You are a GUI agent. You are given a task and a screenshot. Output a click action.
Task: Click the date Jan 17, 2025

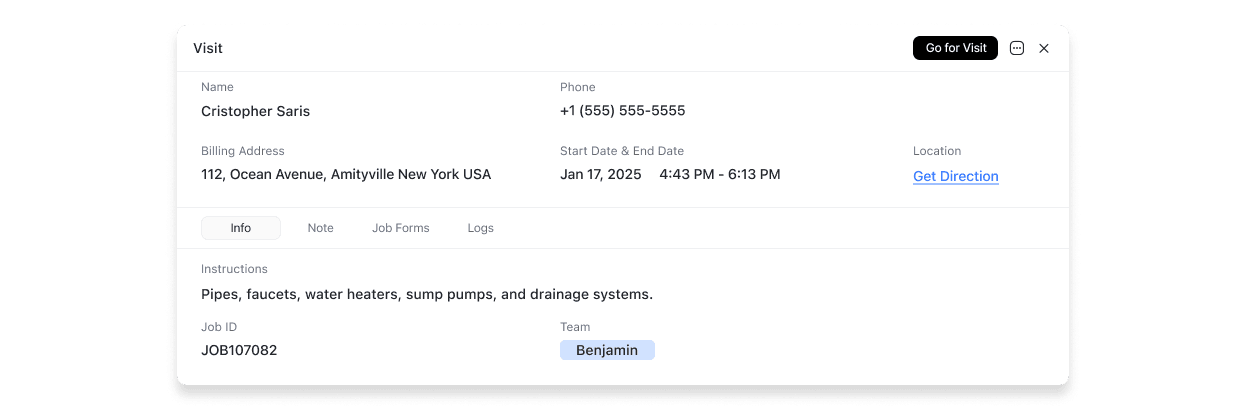coord(600,174)
